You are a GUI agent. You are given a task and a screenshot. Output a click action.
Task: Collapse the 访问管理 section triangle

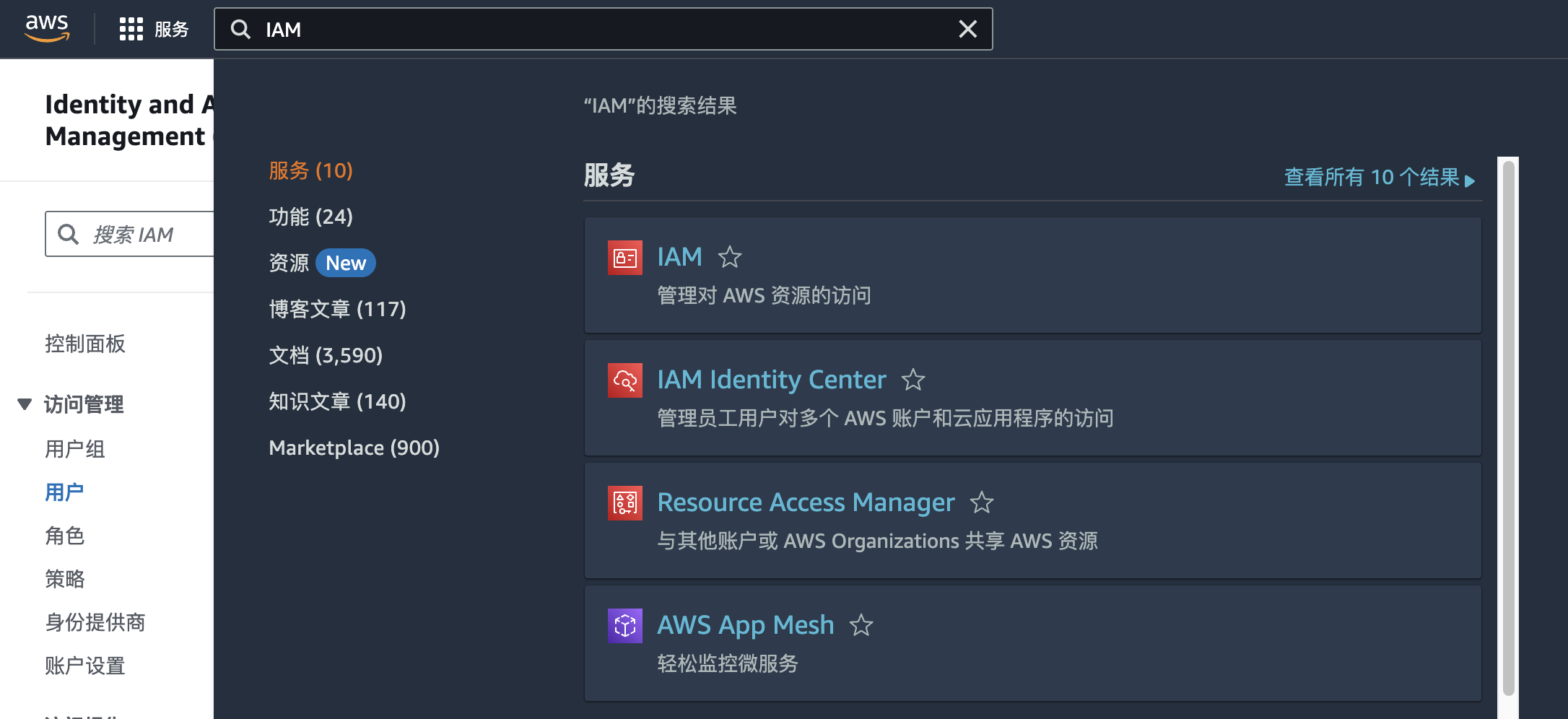coord(25,404)
